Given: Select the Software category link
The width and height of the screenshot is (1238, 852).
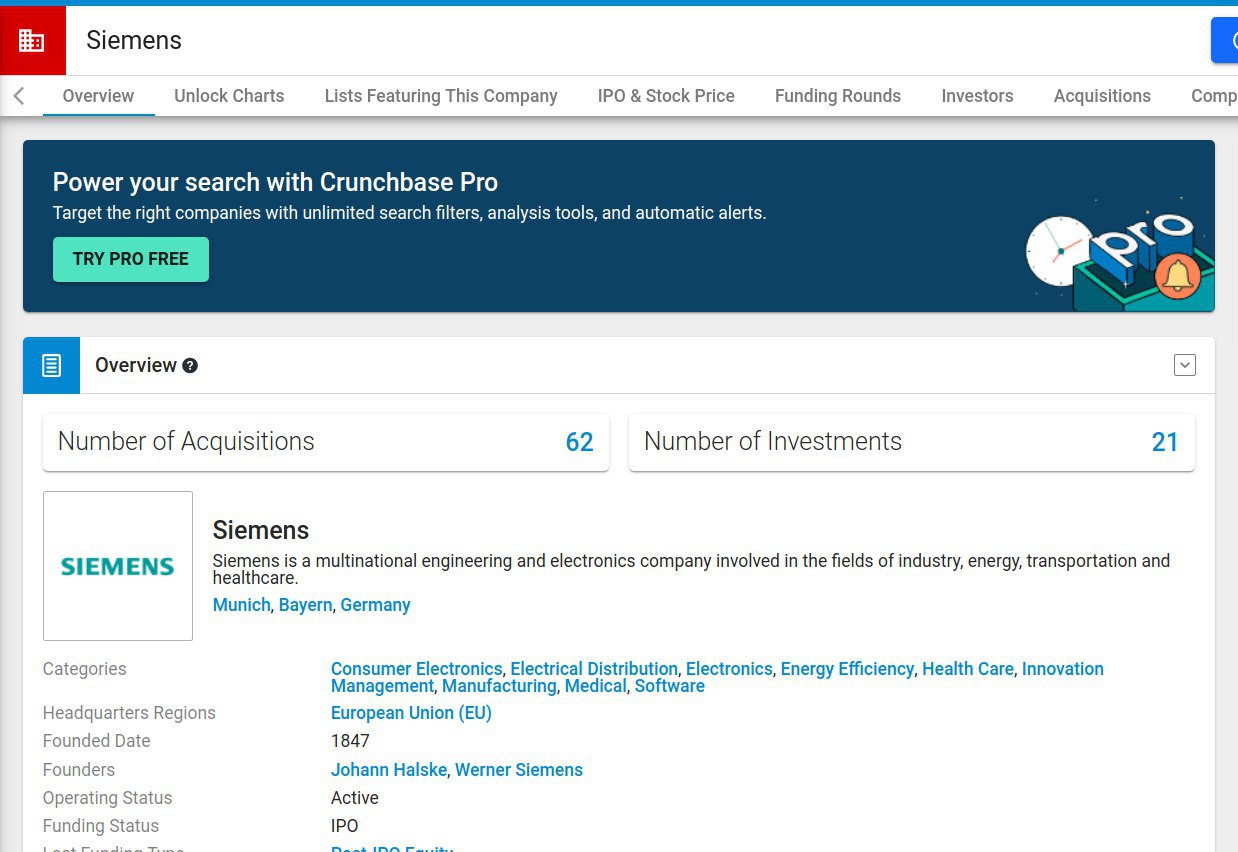Looking at the screenshot, I should click(670, 686).
